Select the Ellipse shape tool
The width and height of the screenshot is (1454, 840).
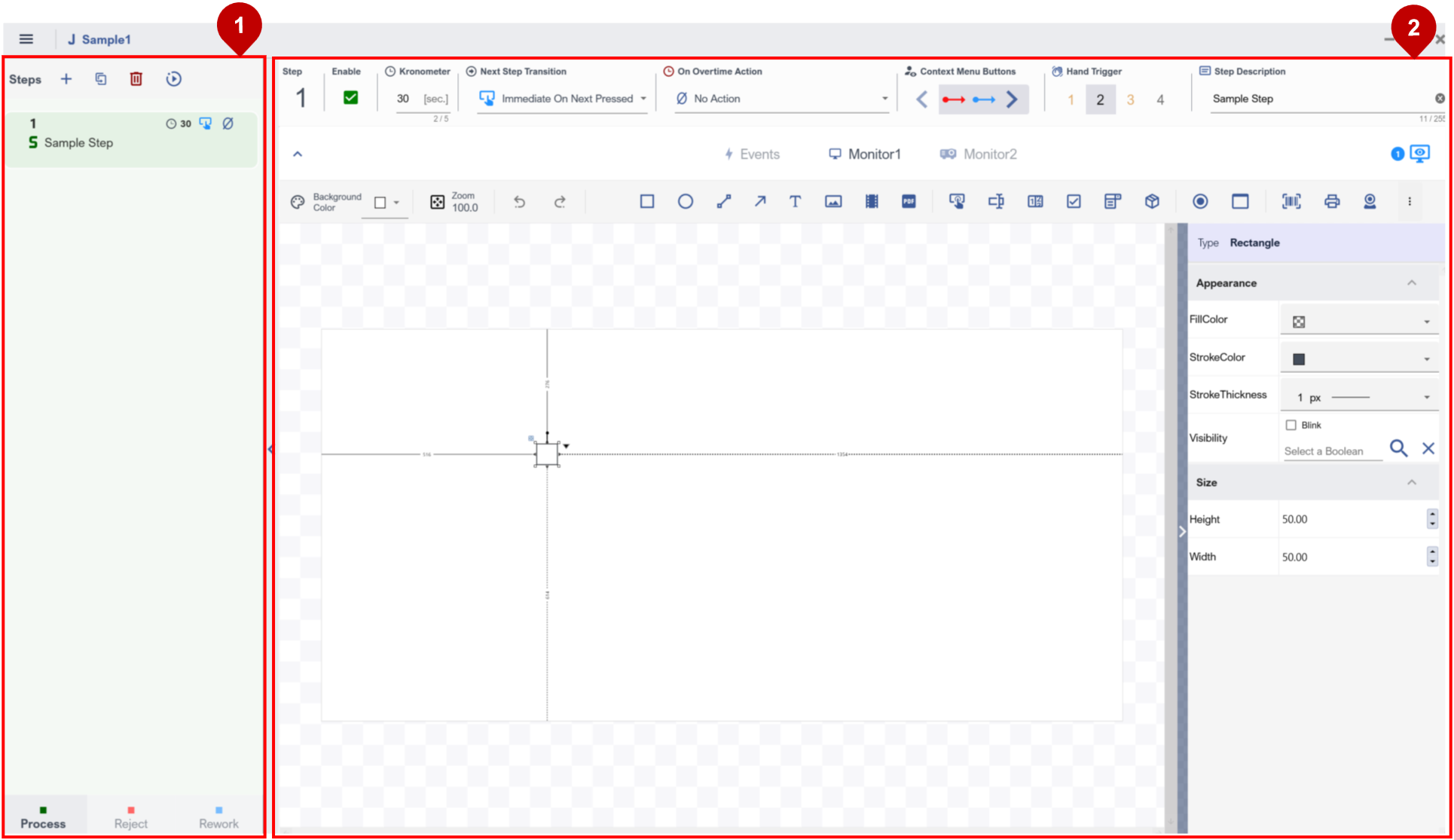(685, 201)
